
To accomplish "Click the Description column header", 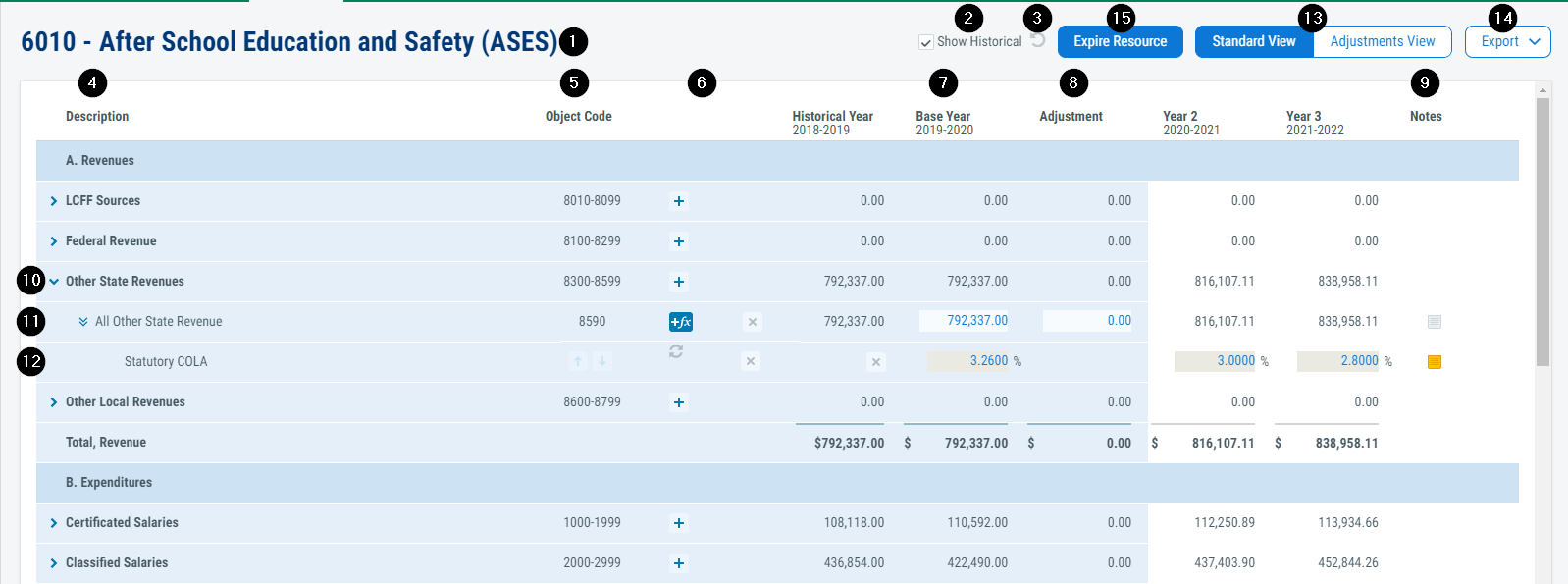I will tap(97, 116).
